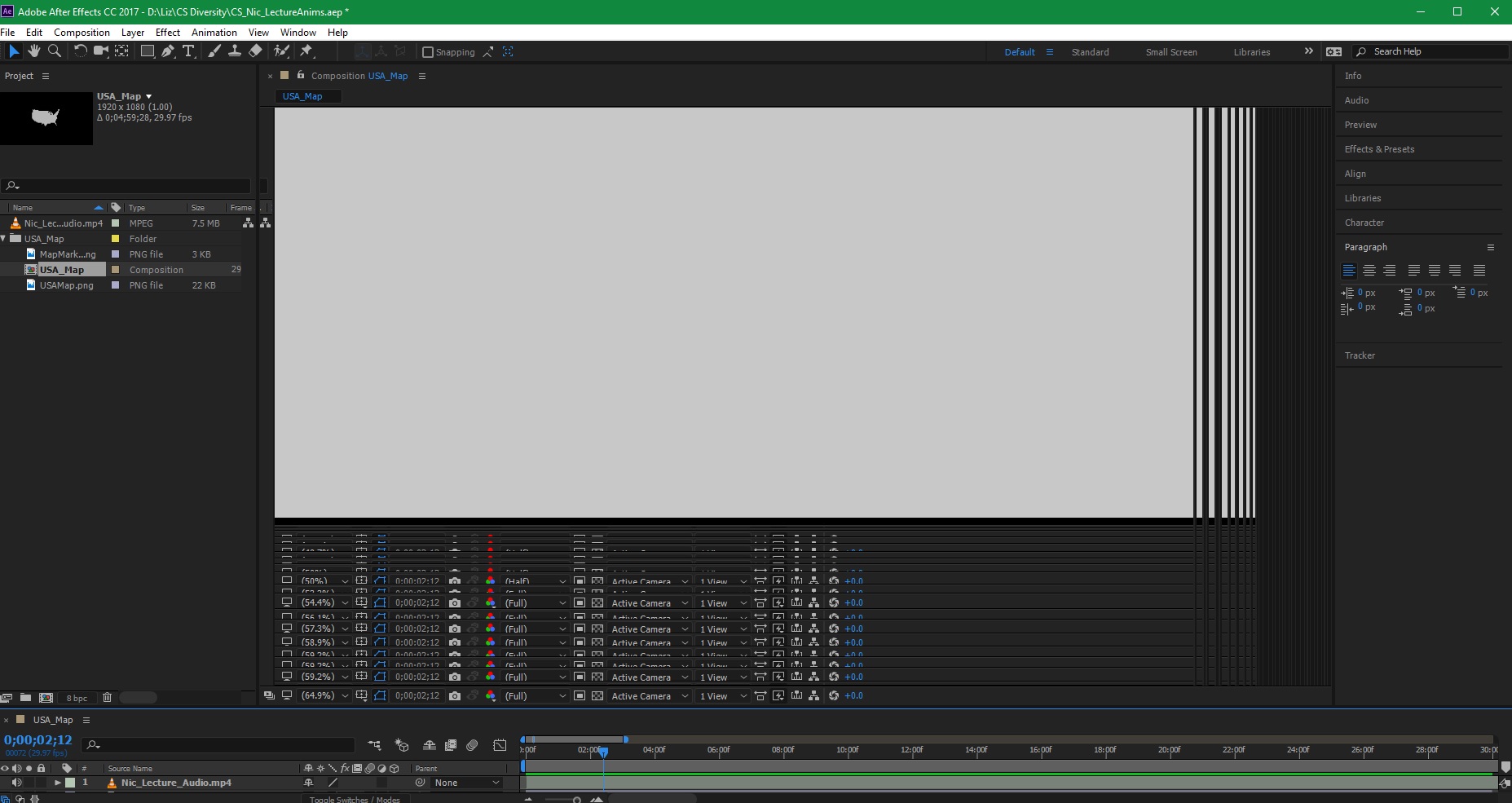Open magnification dropdown showing 64.9%
Screen dimensions: 1512x803
[x=324, y=695]
